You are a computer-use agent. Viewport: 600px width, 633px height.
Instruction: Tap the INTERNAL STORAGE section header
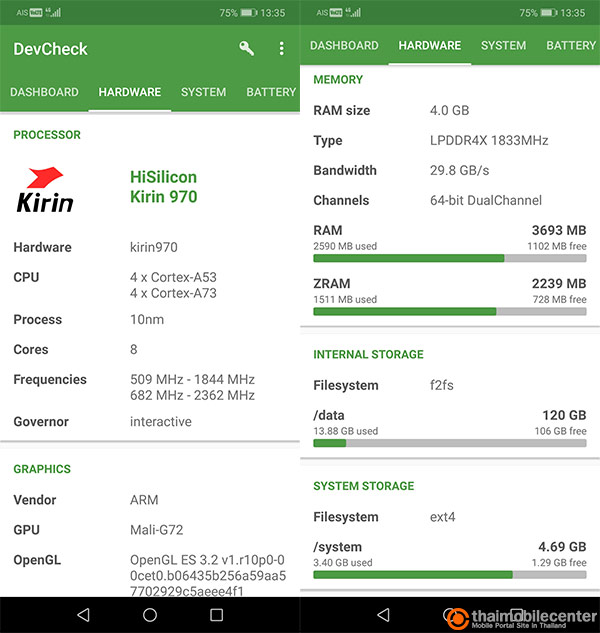pyautogui.click(x=368, y=354)
